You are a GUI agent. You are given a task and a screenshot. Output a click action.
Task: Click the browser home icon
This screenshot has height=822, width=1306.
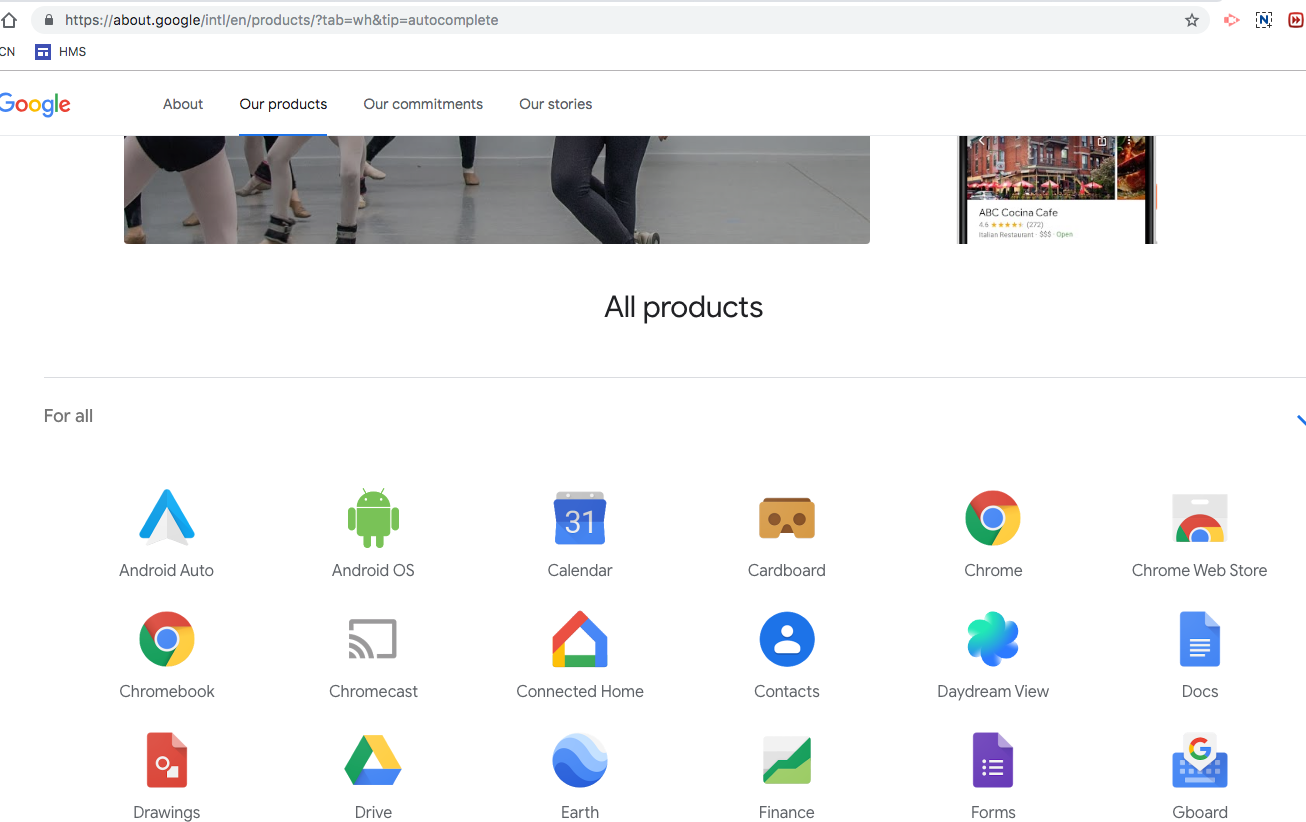tap(10, 20)
